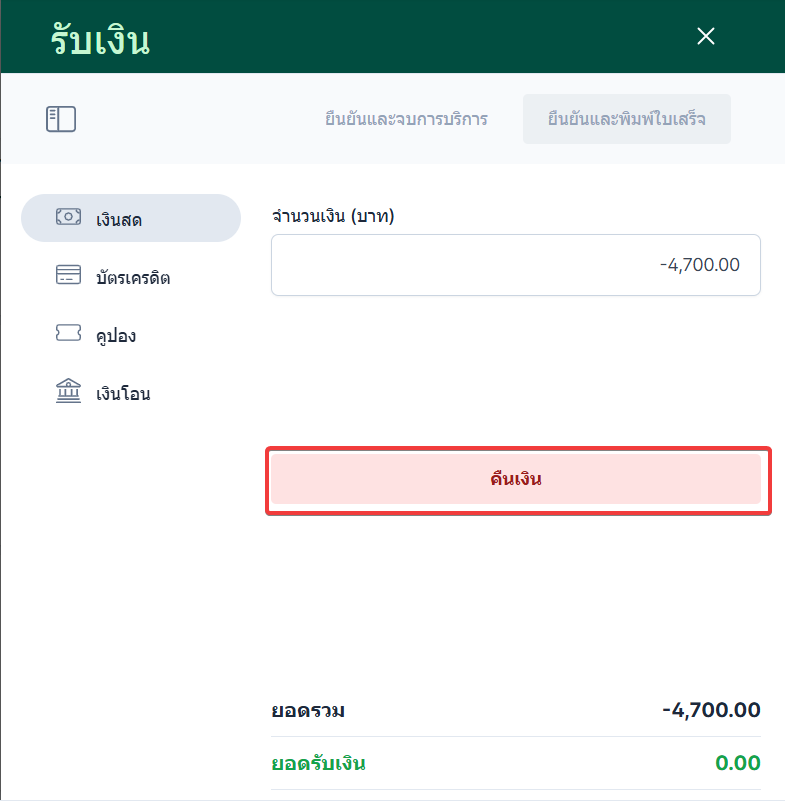Open the เงินโอน payment option
Screen dimensions: 785x811
(x=123, y=393)
